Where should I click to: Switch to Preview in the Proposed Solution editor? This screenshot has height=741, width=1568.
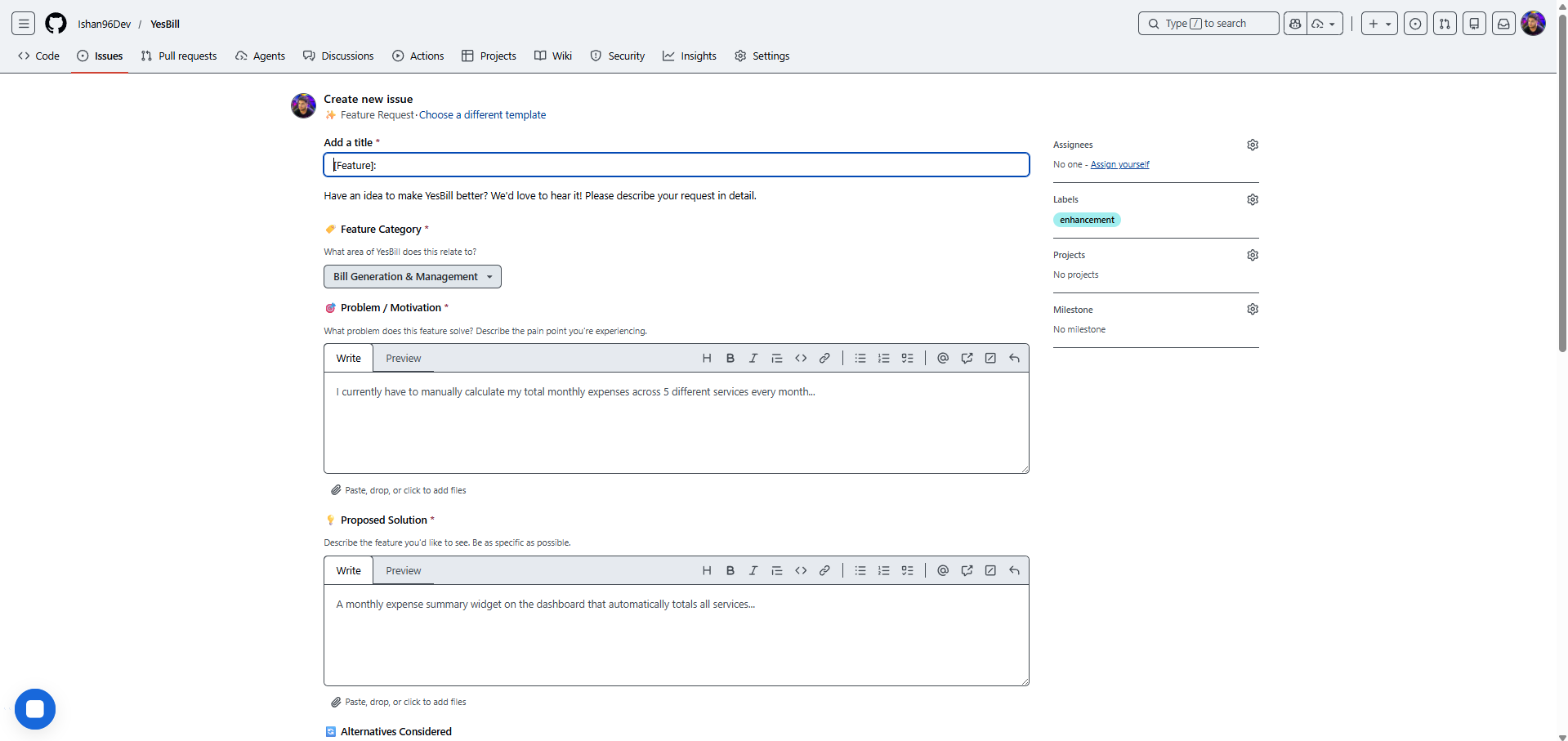click(404, 570)
